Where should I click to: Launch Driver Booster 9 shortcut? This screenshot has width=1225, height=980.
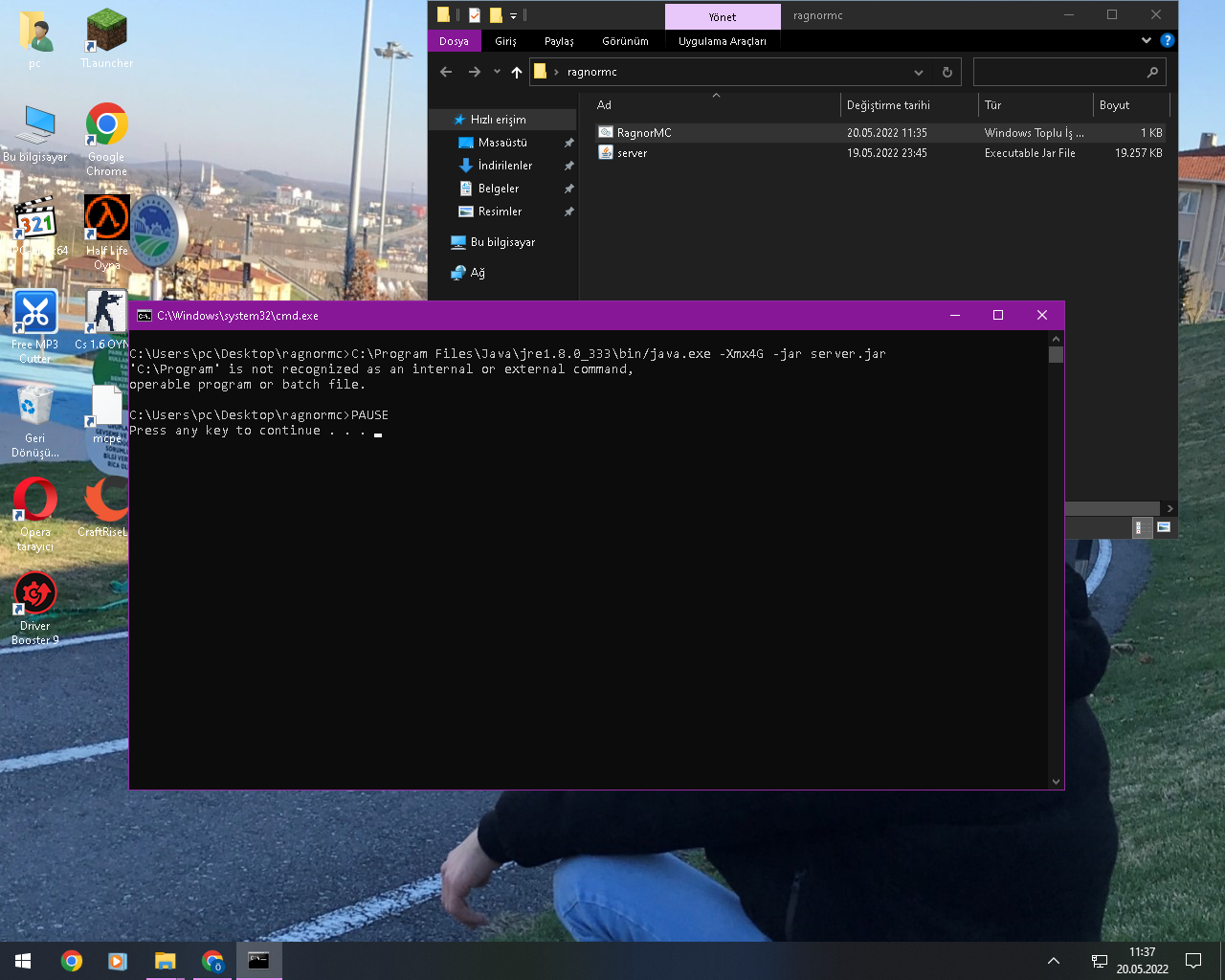[35, 608]
